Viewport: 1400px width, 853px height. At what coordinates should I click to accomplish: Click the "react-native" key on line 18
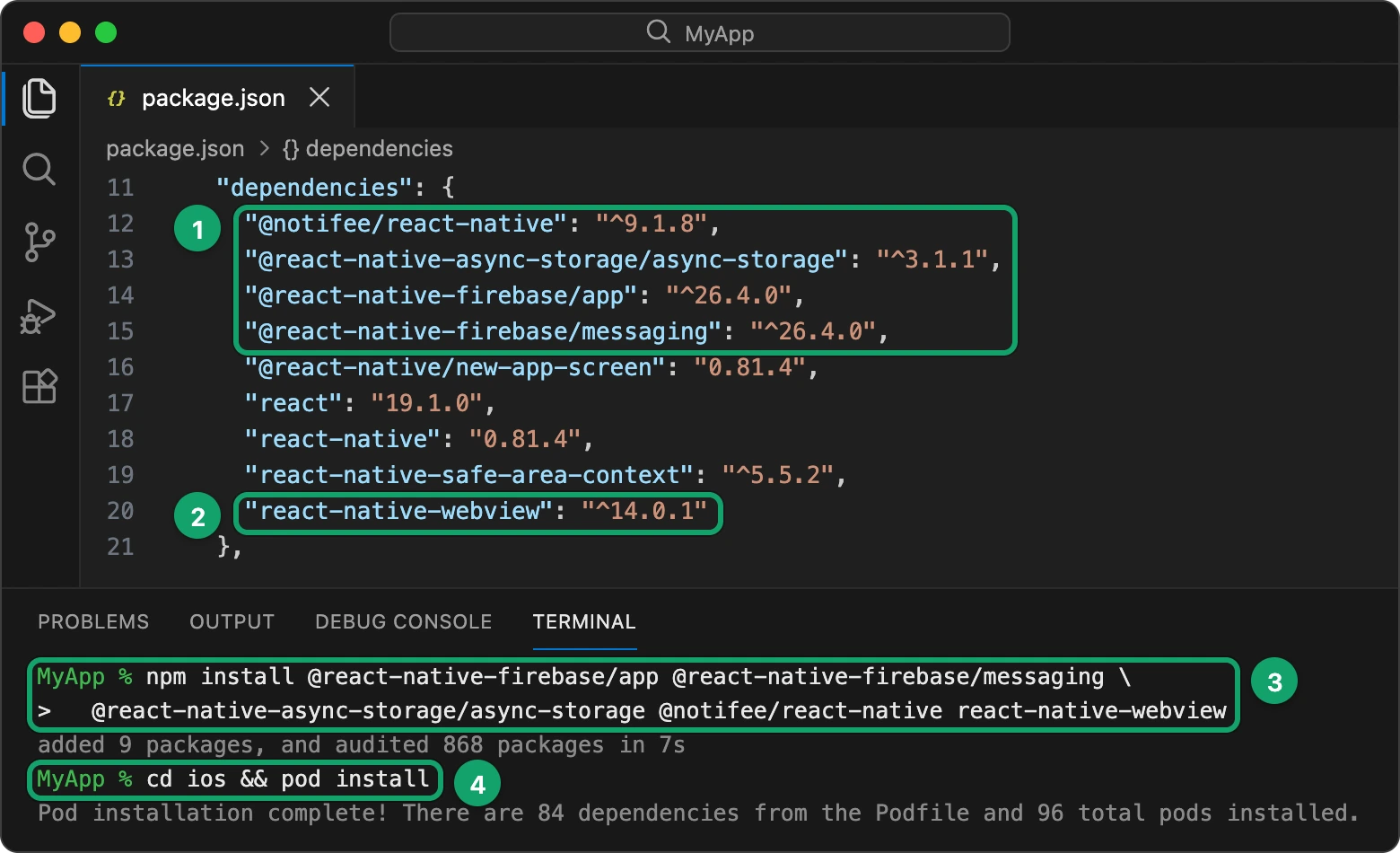343,439
